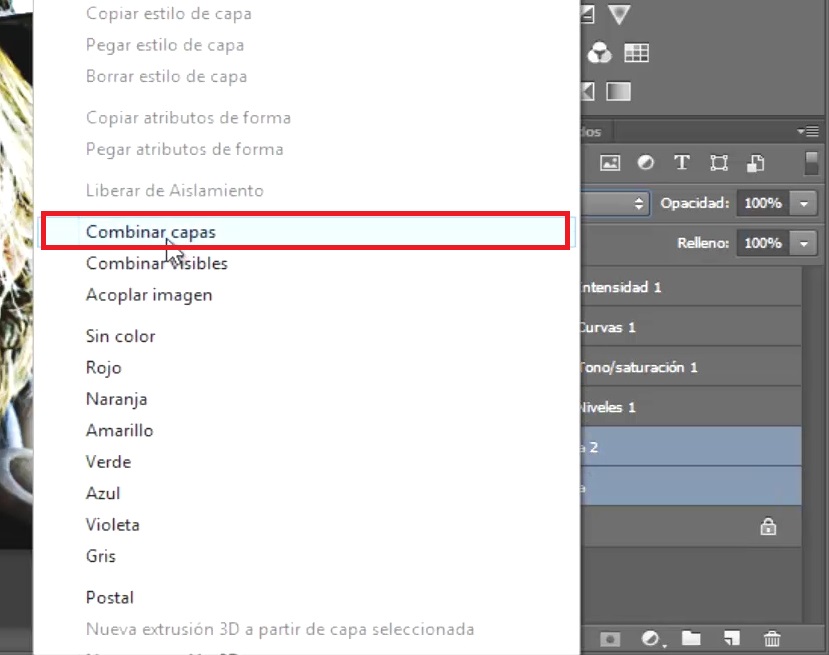Filter layers by shape layers icon

[x=719, y=163]
